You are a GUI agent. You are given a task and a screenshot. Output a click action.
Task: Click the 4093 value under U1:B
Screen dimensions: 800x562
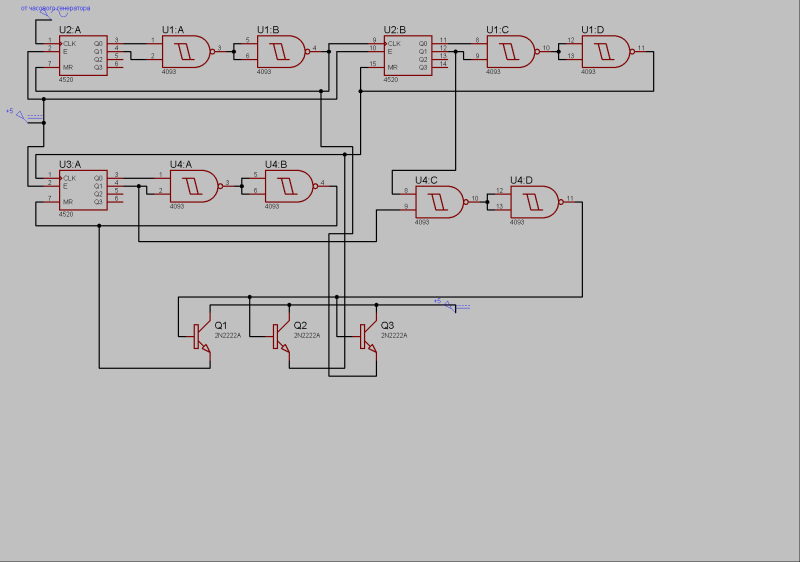pos(264,72)
